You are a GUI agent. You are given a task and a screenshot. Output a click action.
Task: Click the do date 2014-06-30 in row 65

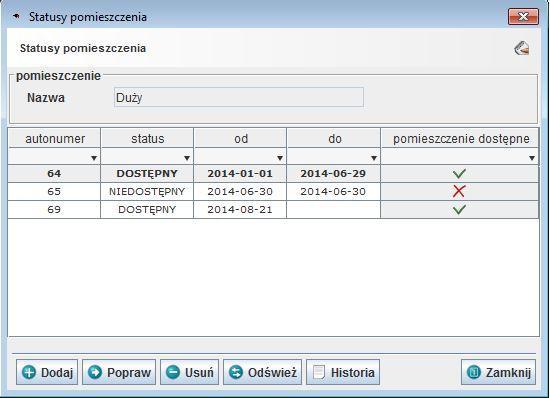point(333,191)
